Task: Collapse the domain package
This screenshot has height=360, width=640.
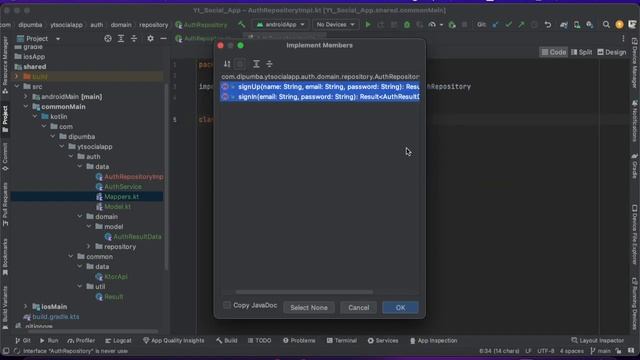Action: click(x=80, y=217)
